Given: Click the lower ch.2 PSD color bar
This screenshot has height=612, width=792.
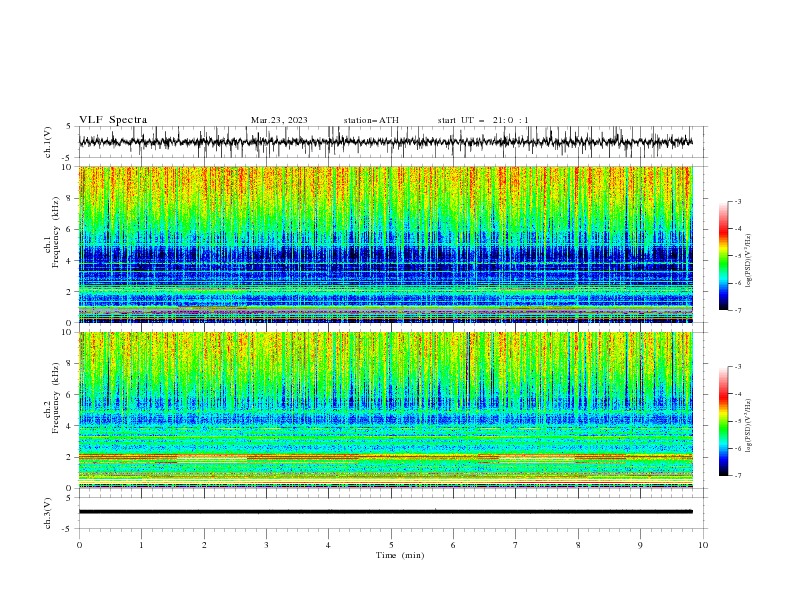Looking at the screenshot, I should point(724,421).
